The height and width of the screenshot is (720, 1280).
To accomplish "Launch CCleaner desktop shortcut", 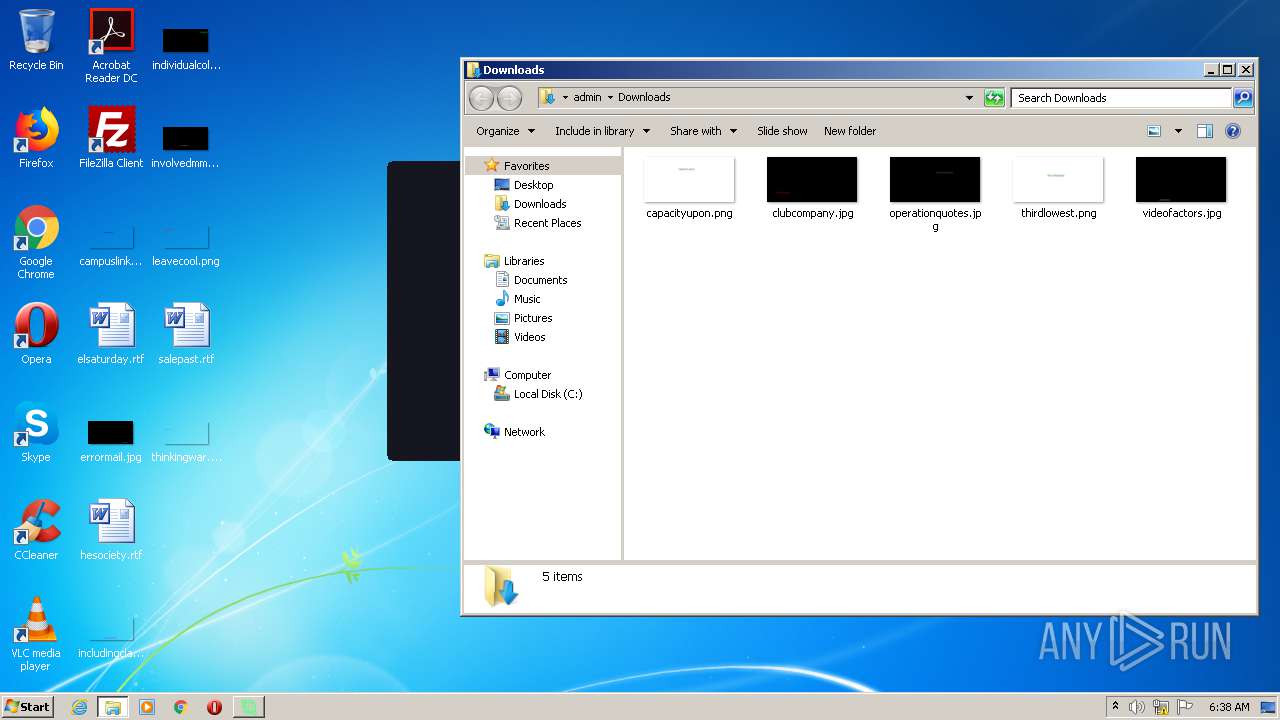I will pyautogui.click(x=36, y=530).
